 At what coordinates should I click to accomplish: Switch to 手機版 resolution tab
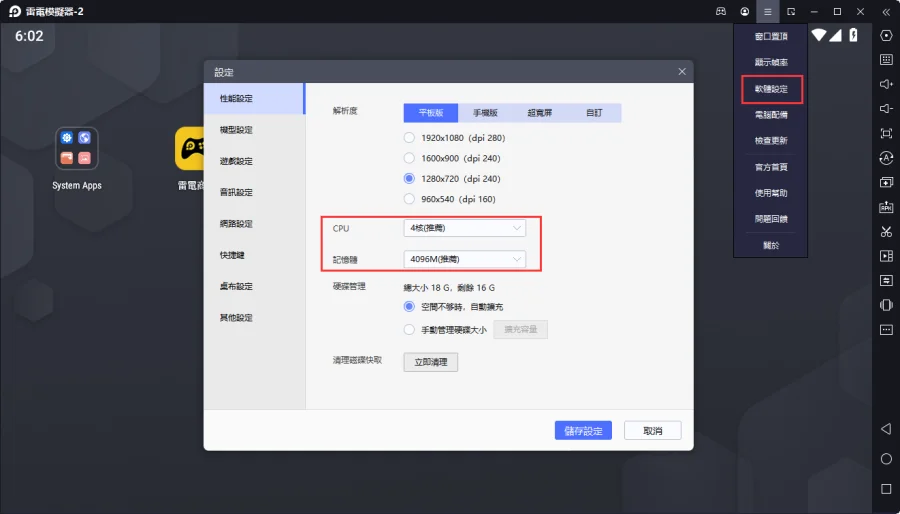[x=485, y=113]
